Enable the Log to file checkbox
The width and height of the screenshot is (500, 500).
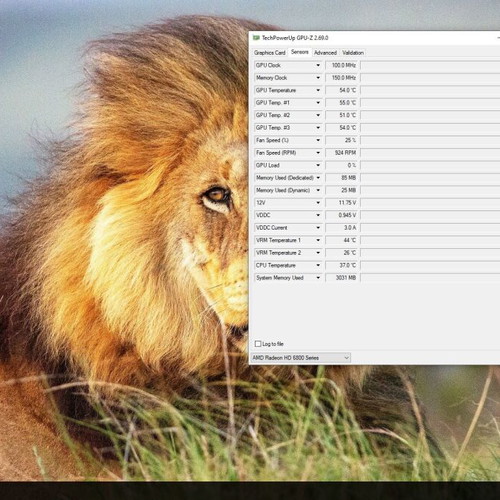click(x=258, y=344)
